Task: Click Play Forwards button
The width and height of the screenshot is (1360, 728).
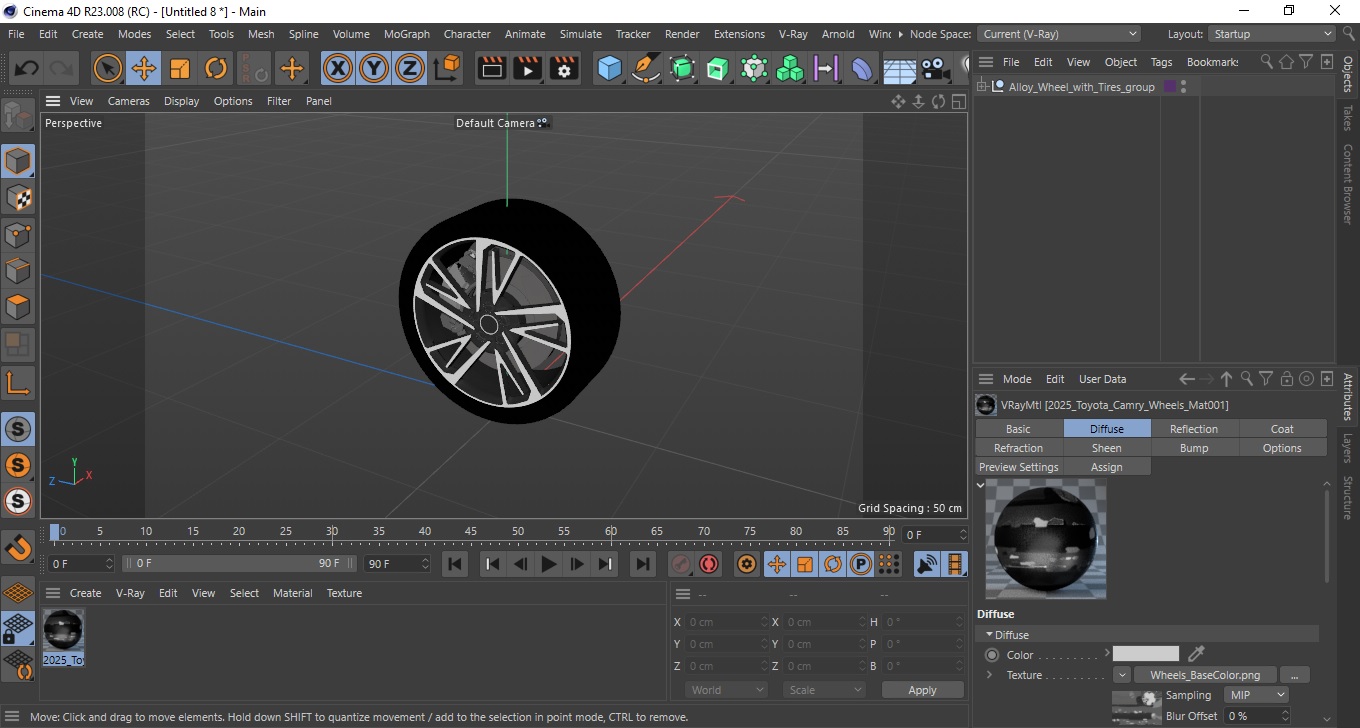Action: 548,564
